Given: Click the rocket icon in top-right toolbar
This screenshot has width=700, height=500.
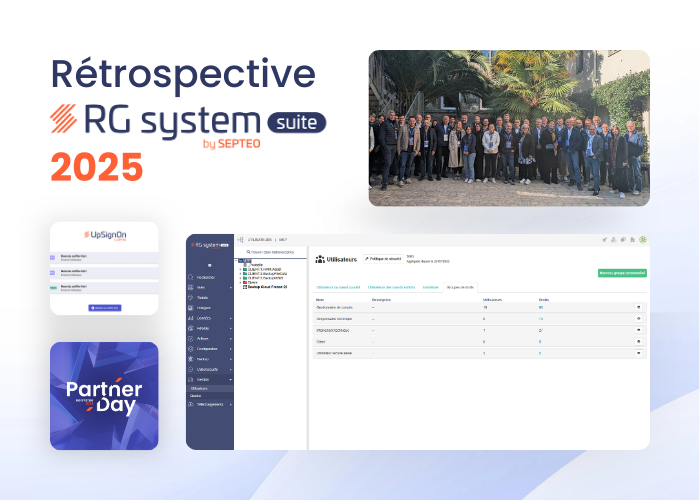Looking at the screenshot, I should point(604,240).
